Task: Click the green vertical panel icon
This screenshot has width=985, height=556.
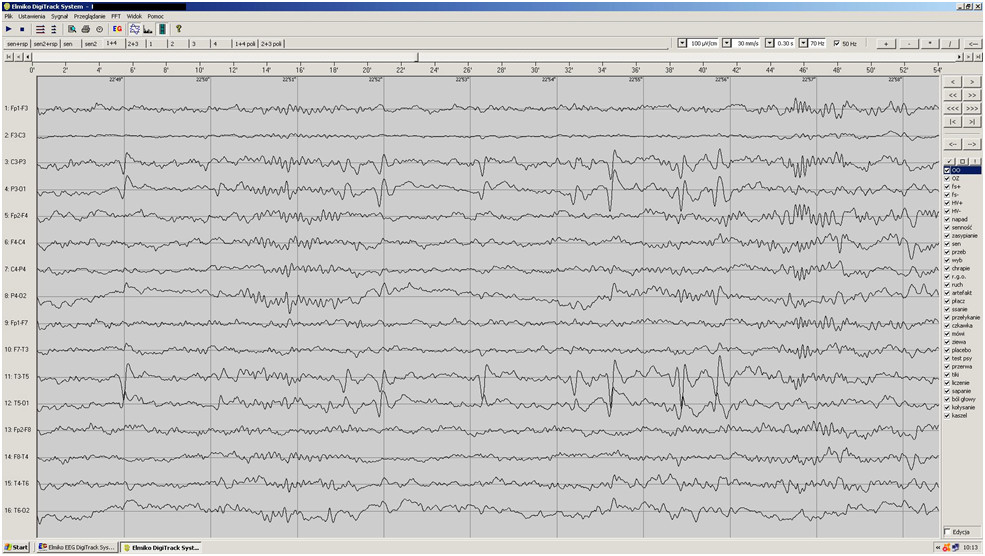Action: [162, 29]
